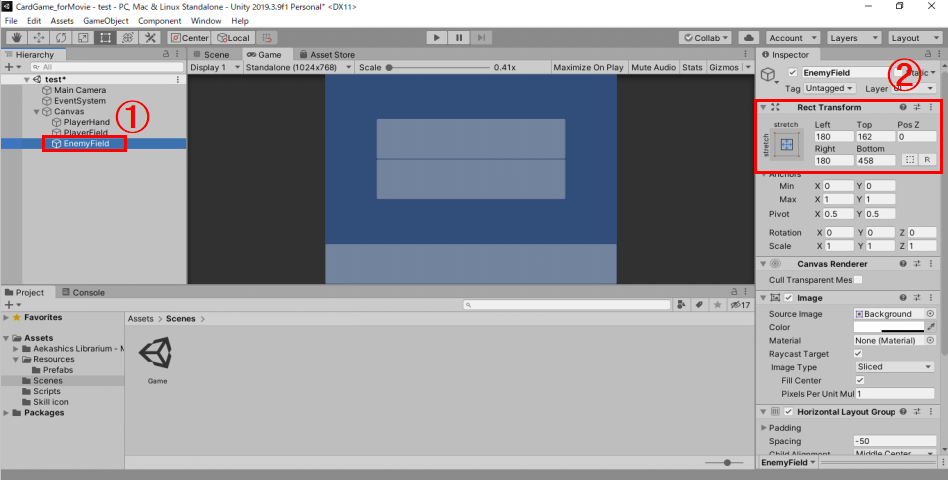Switch to the Asset Store tab
948x480 pixels.
coord(326,54)
